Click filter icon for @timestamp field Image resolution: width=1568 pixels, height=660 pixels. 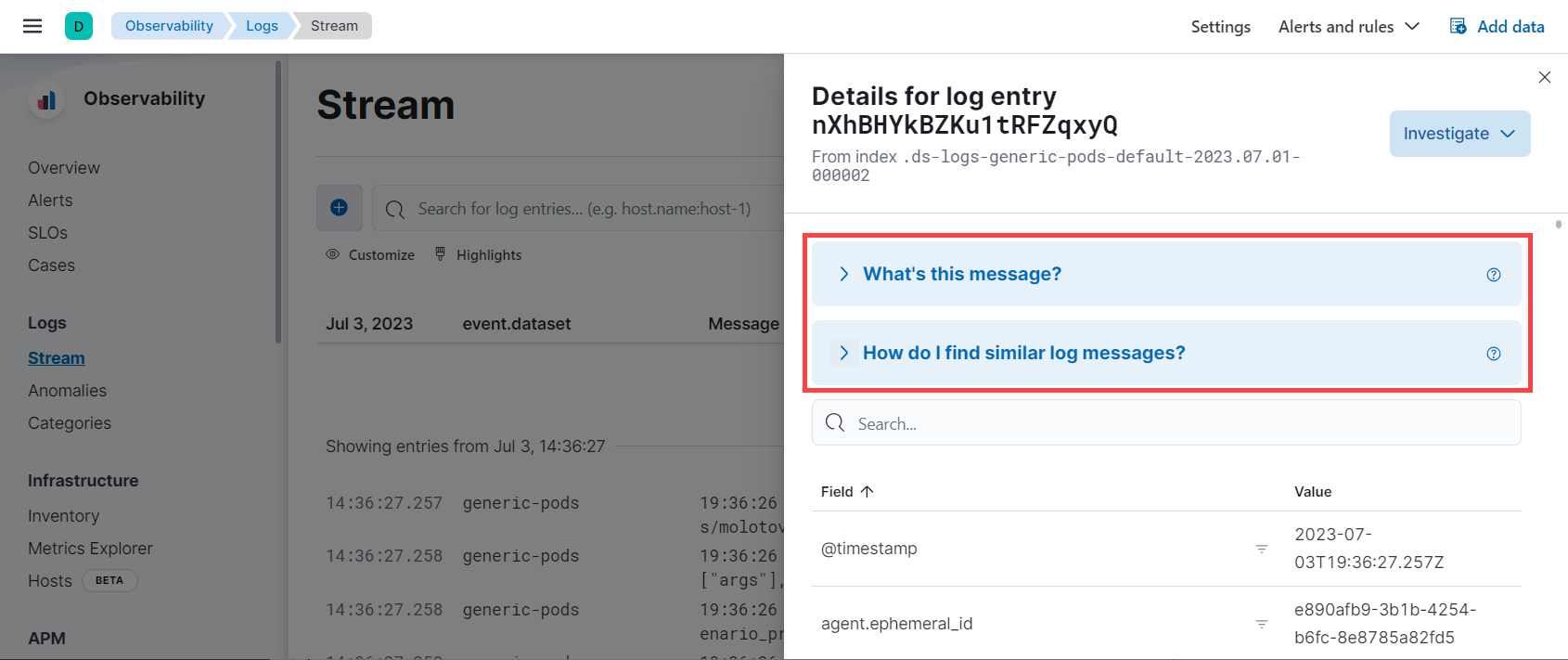point(1262,549)
